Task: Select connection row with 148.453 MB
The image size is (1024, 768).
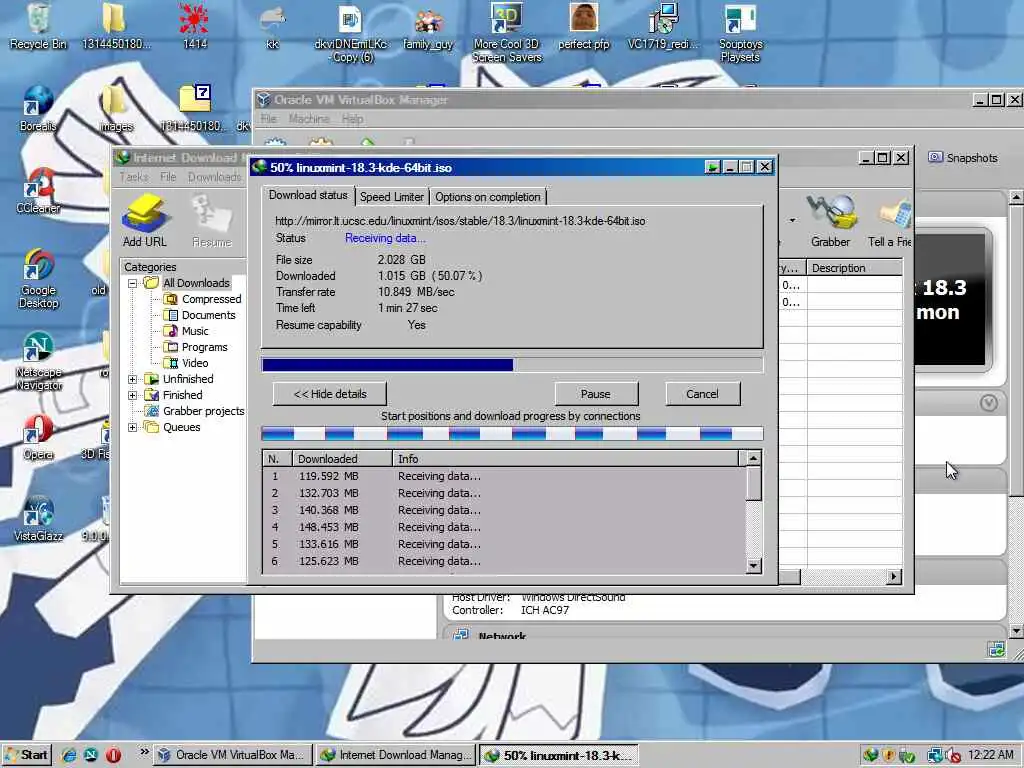Action: (504, 527)
